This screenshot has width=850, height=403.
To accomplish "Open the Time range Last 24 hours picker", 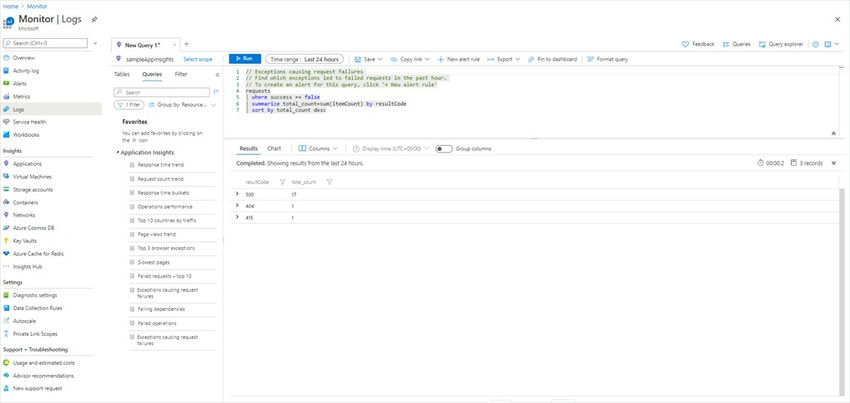I will coord(304,59).
